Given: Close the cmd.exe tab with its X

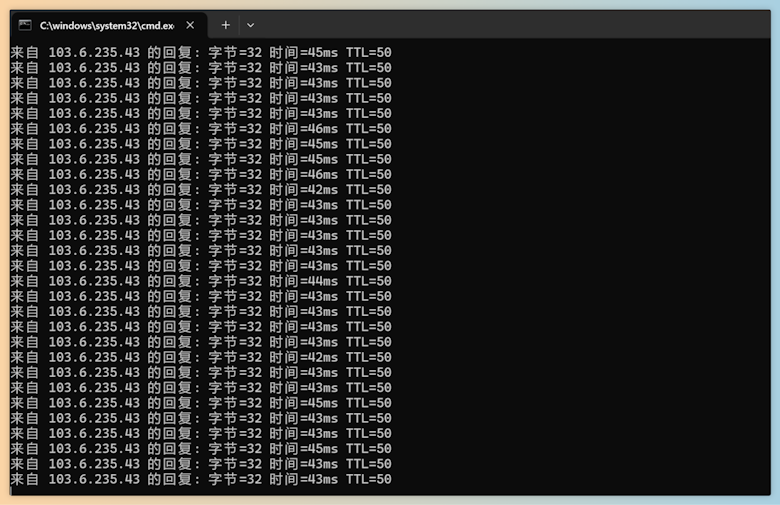Looking at the screenshot, I should click(190, 25).
